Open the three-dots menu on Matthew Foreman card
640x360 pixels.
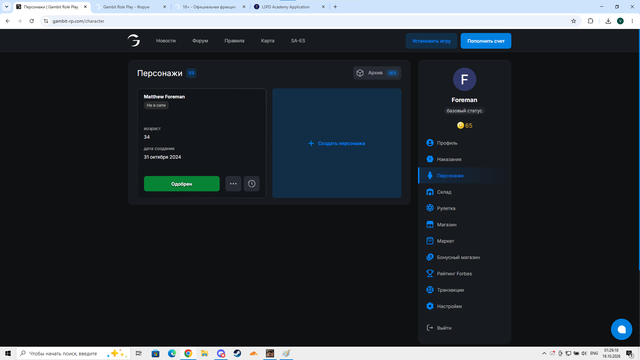coord(233,184)
